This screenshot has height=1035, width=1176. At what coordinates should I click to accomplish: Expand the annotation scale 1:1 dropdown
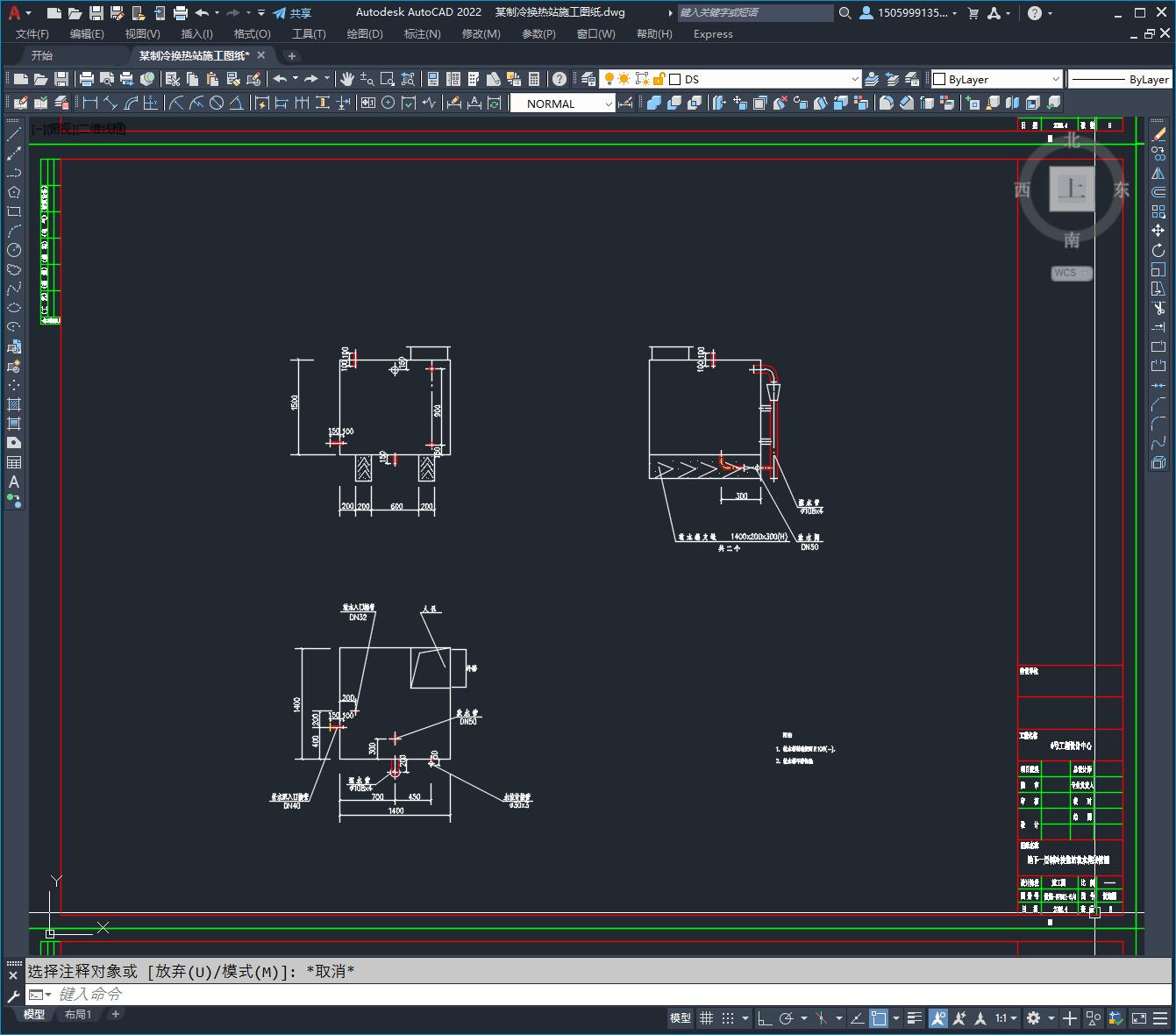click(x=1013, y=1018)
